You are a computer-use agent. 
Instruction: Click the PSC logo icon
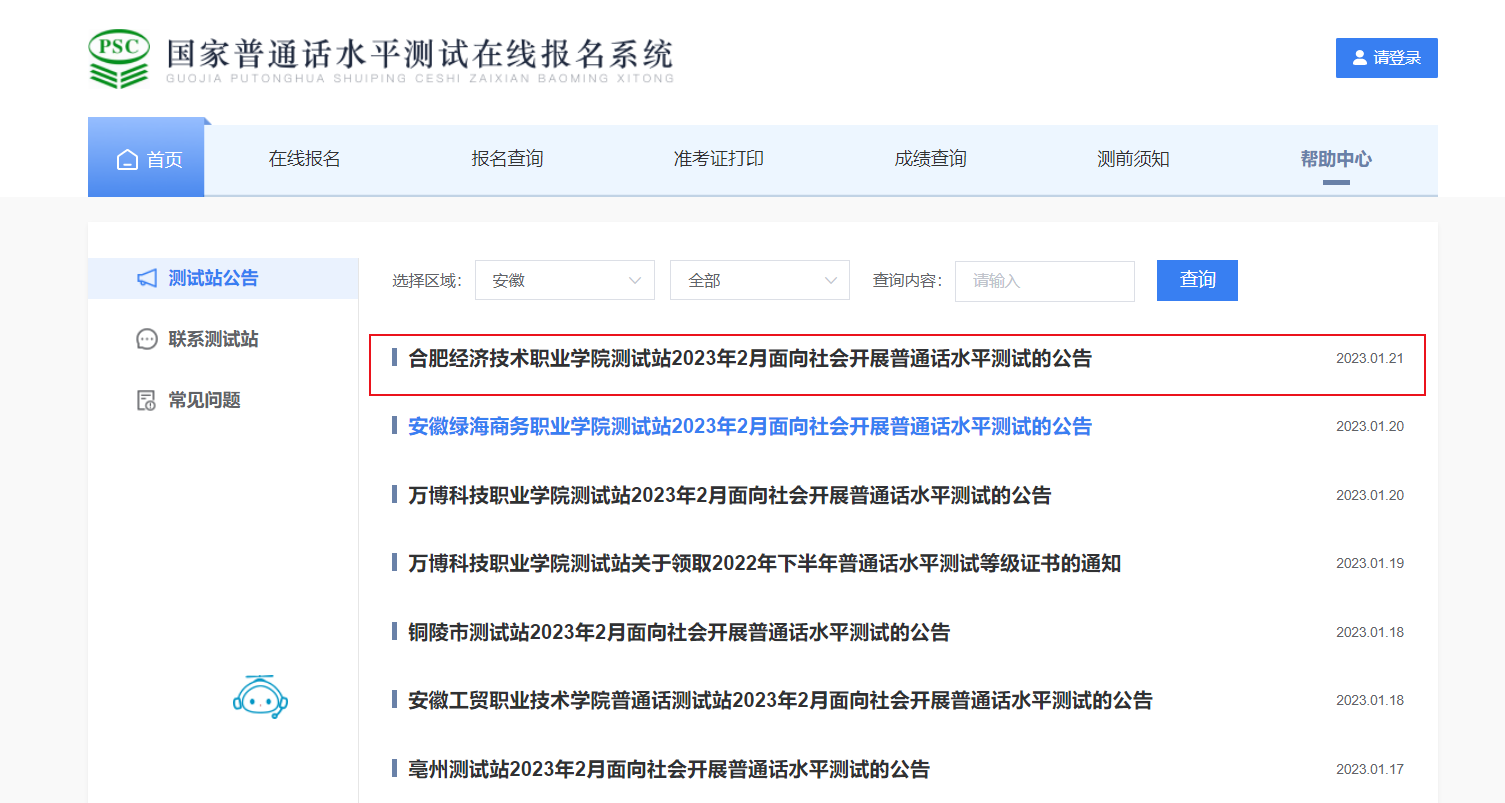(119, 58)
